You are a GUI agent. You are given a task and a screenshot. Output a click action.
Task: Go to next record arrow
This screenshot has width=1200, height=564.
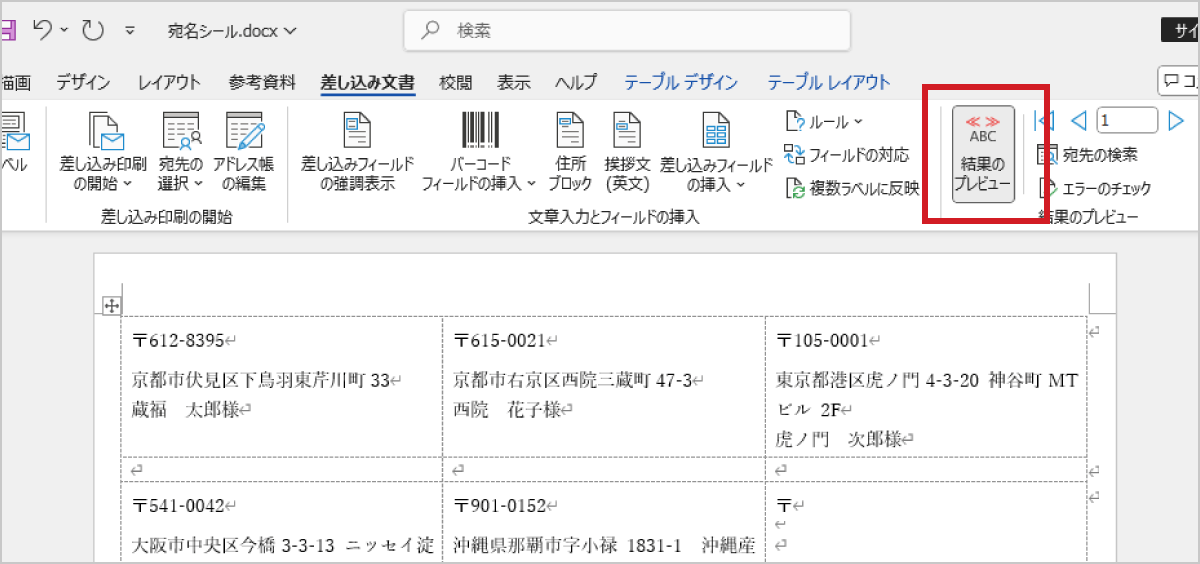click(x=1176, y=121)
